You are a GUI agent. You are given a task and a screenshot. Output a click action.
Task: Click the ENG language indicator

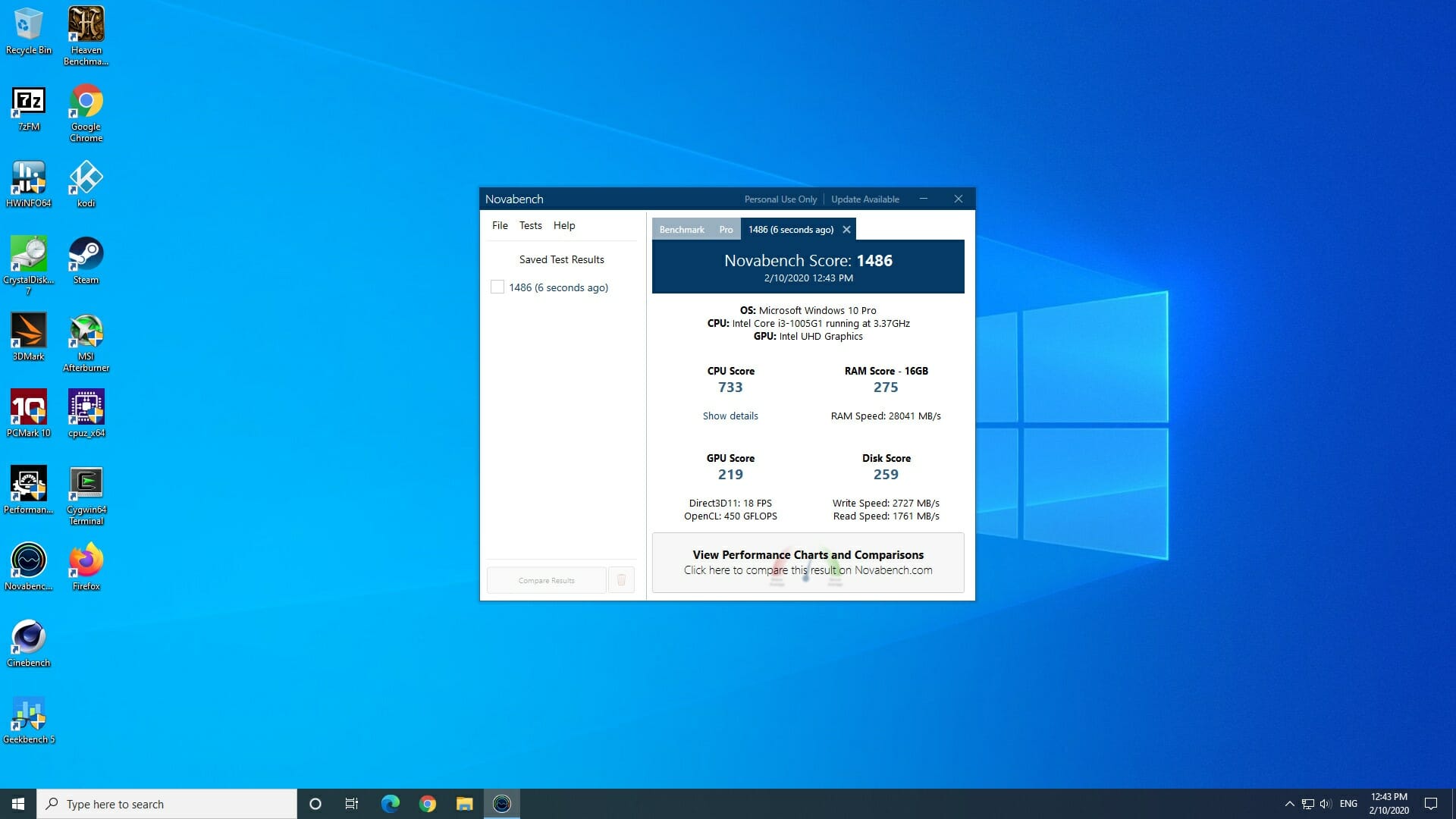tap(1348, 804)
